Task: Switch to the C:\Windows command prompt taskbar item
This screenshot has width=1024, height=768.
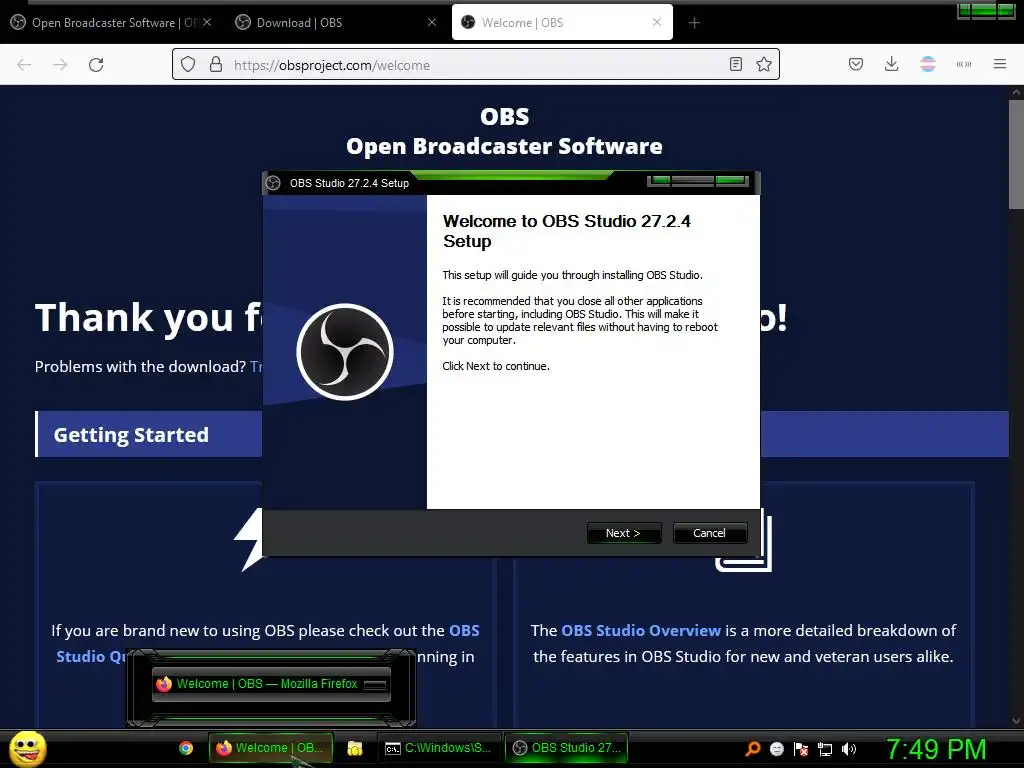Action: coord(439,748)
